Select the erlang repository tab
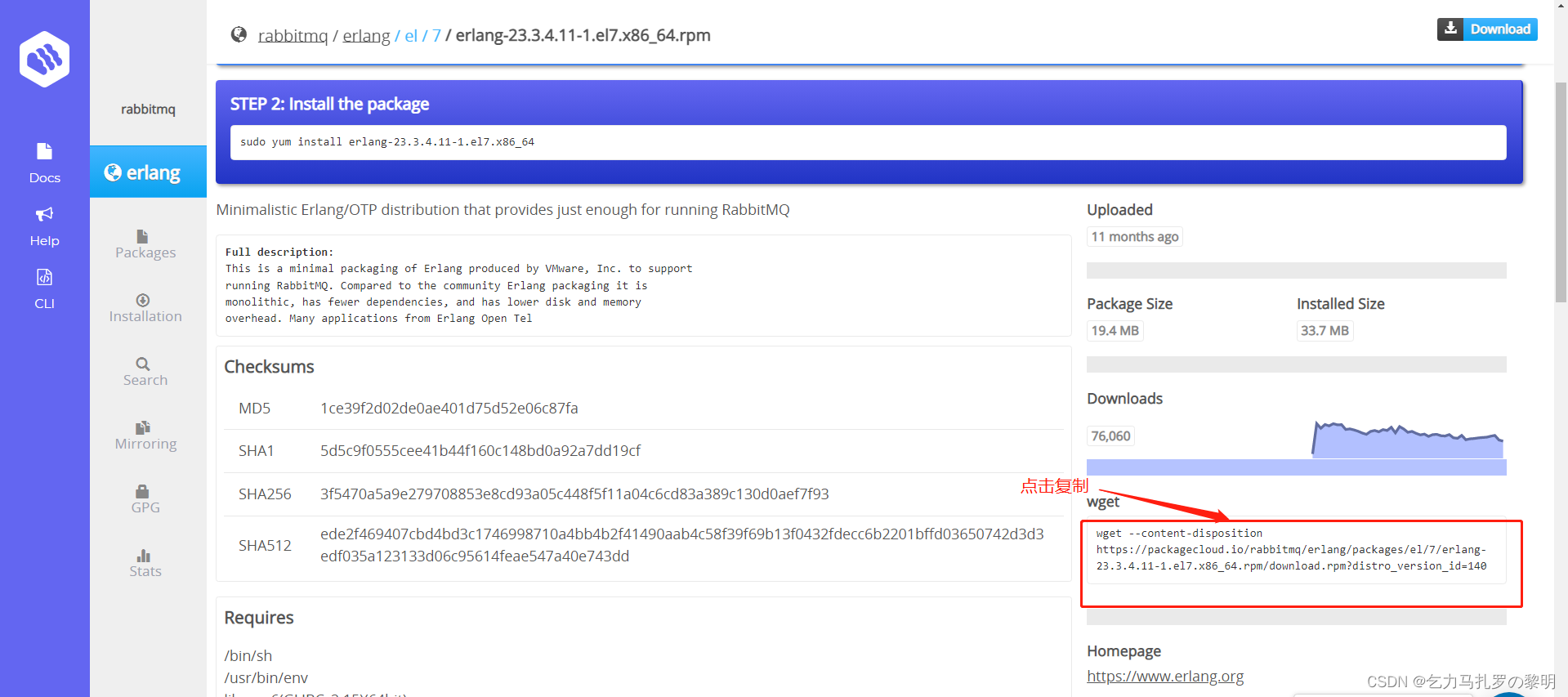This screenshot has width=1568, height=697. 148,172
